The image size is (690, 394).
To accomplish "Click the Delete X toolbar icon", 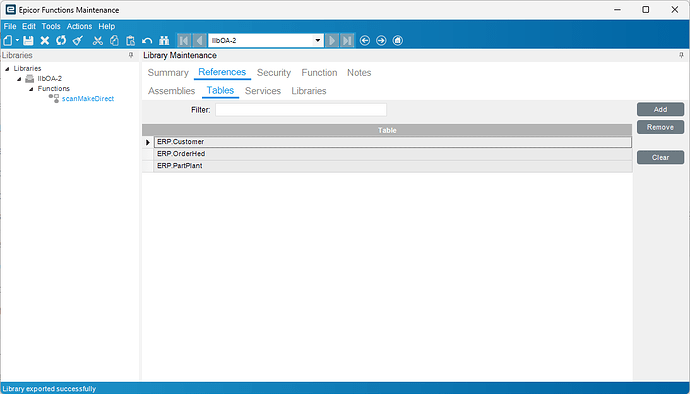I will pos(44,41).
